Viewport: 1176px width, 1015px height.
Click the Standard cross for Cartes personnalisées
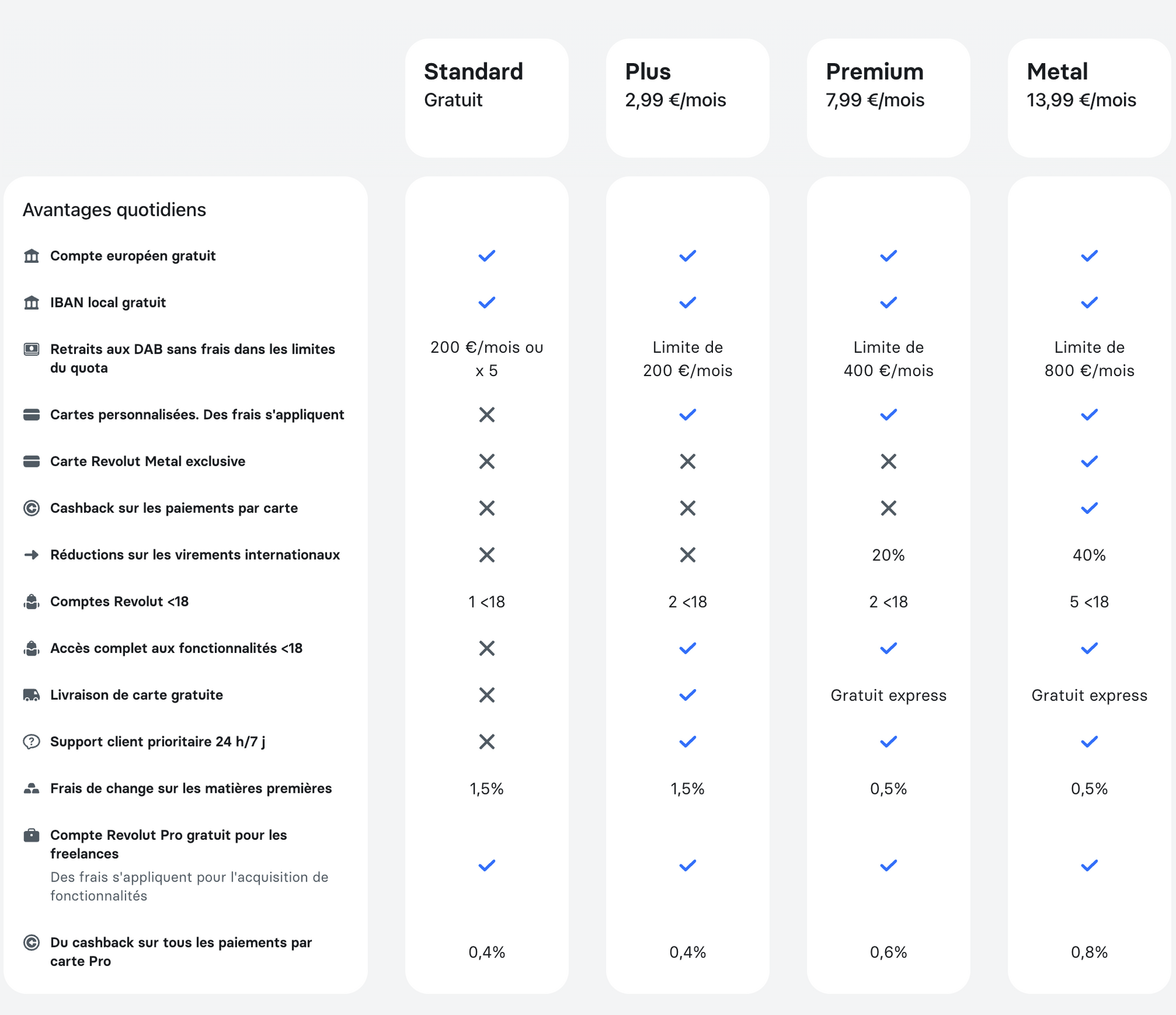(486, 415)
